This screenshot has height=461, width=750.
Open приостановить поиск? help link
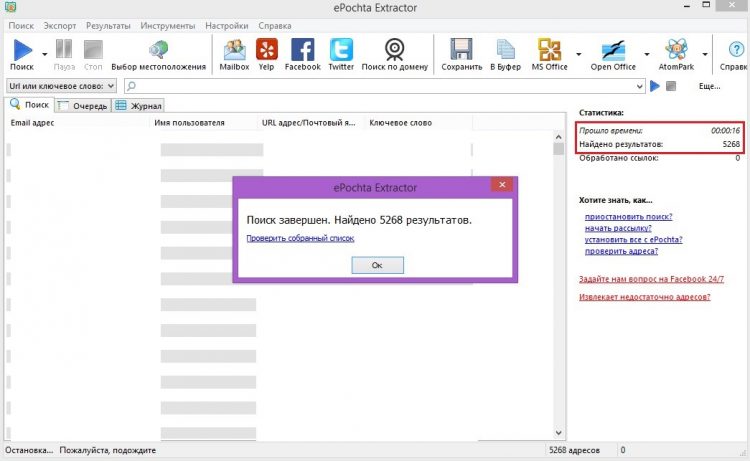click(629, 217)
